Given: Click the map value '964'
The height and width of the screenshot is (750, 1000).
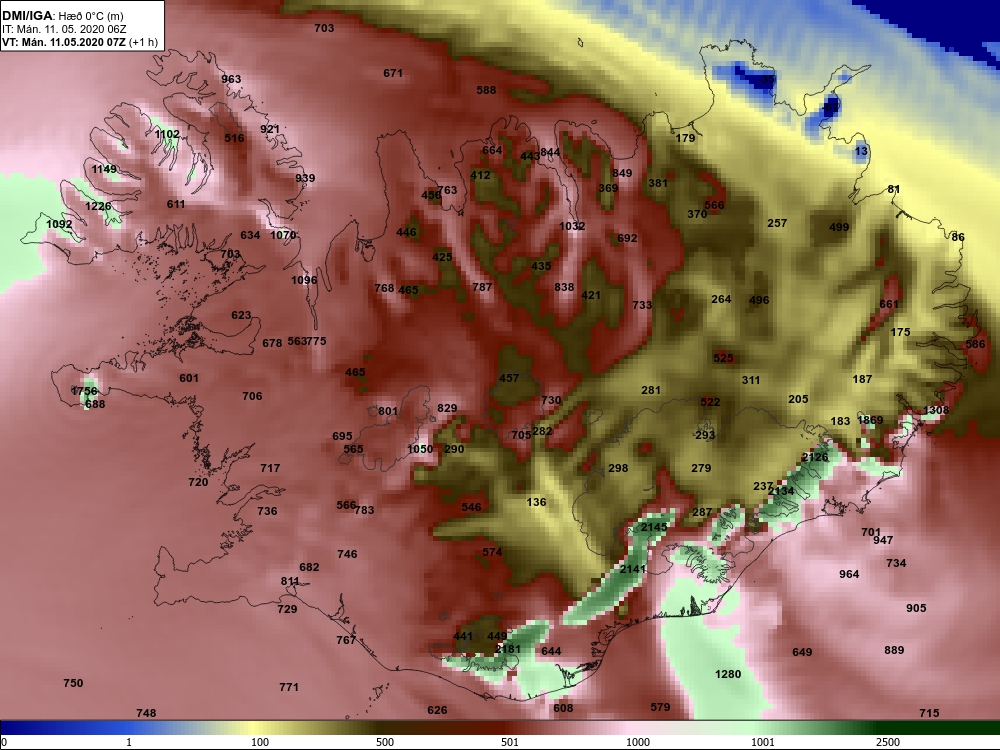Looking at the screenshot, I should [x=849, y=574].
